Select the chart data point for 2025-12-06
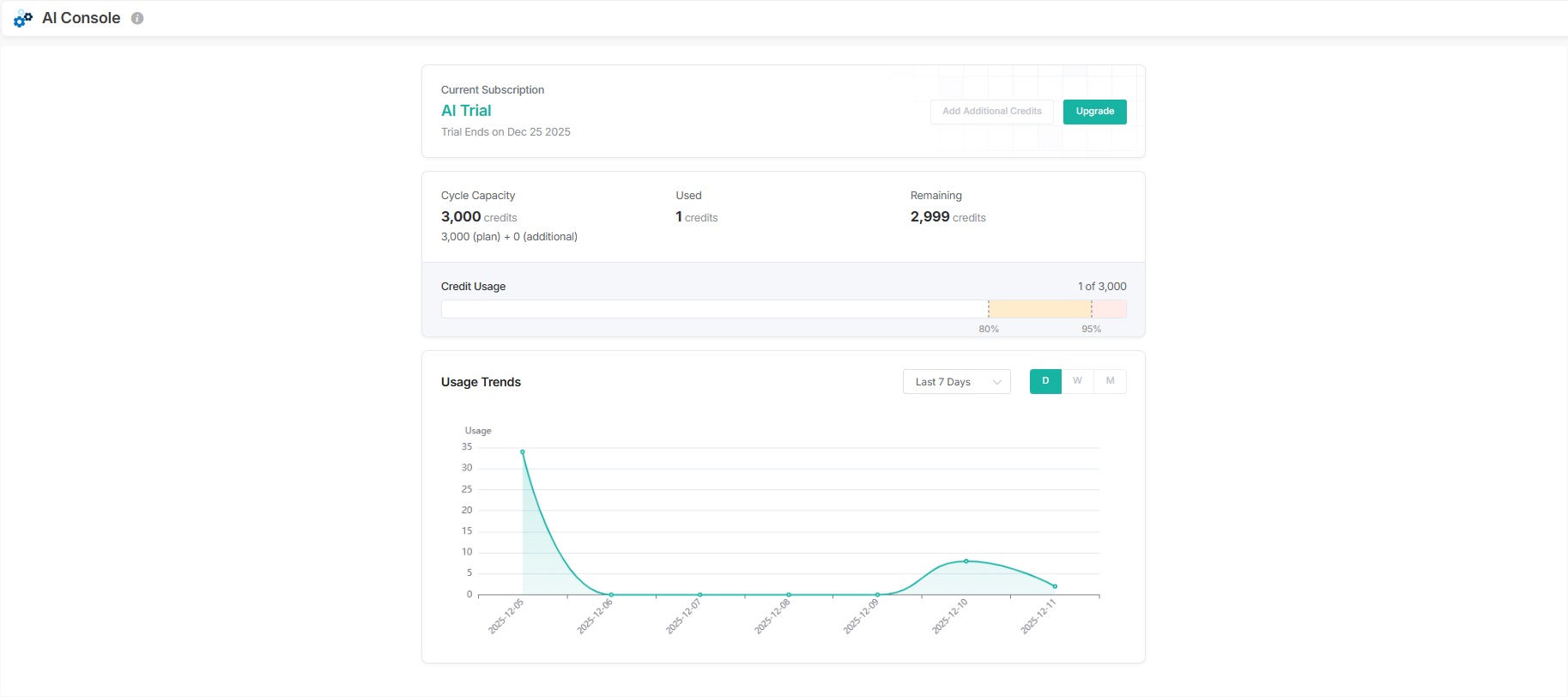This screenshot has width=1568, height=697. tap(611, 594)
